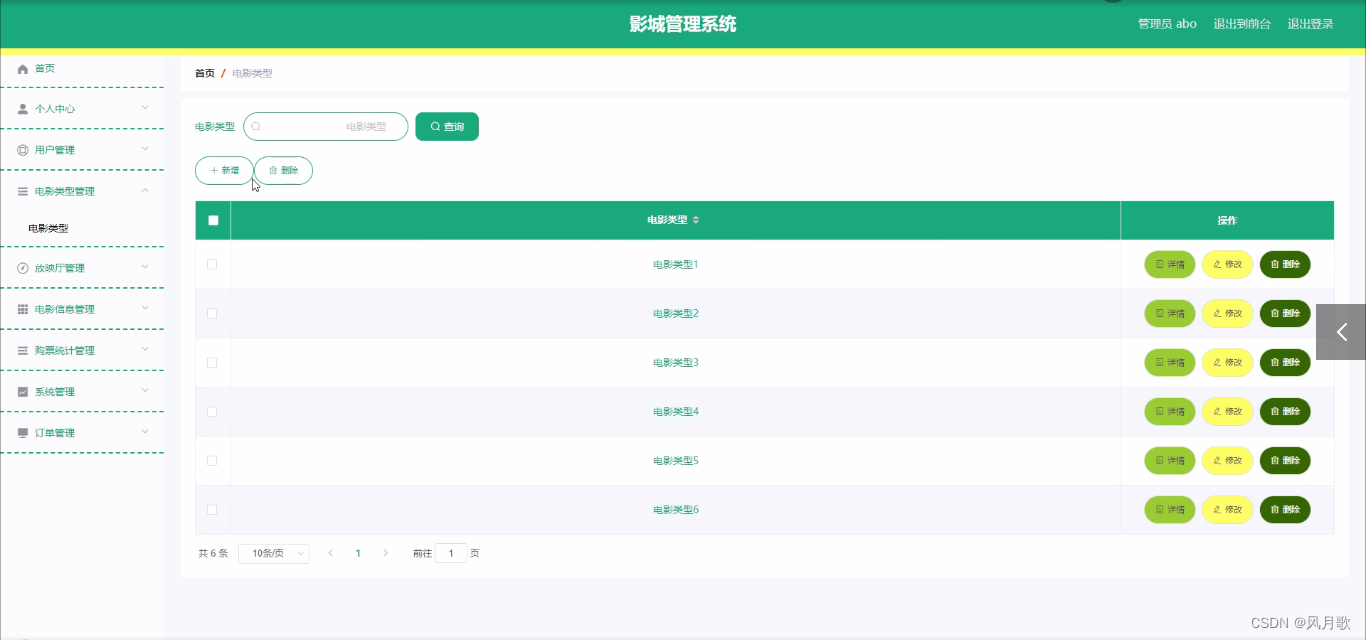
Task: Collapse the 电影类型管理 menu chevron
Action: click(x=145, y=190)
